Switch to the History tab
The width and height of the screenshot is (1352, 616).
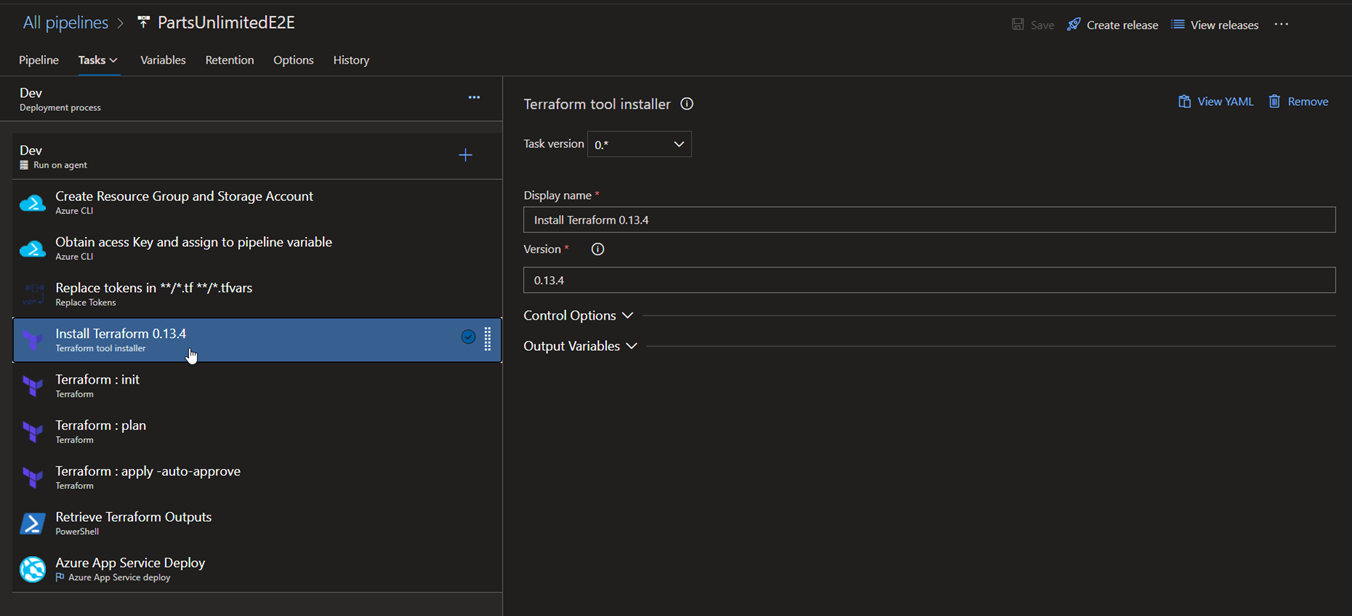351,60
